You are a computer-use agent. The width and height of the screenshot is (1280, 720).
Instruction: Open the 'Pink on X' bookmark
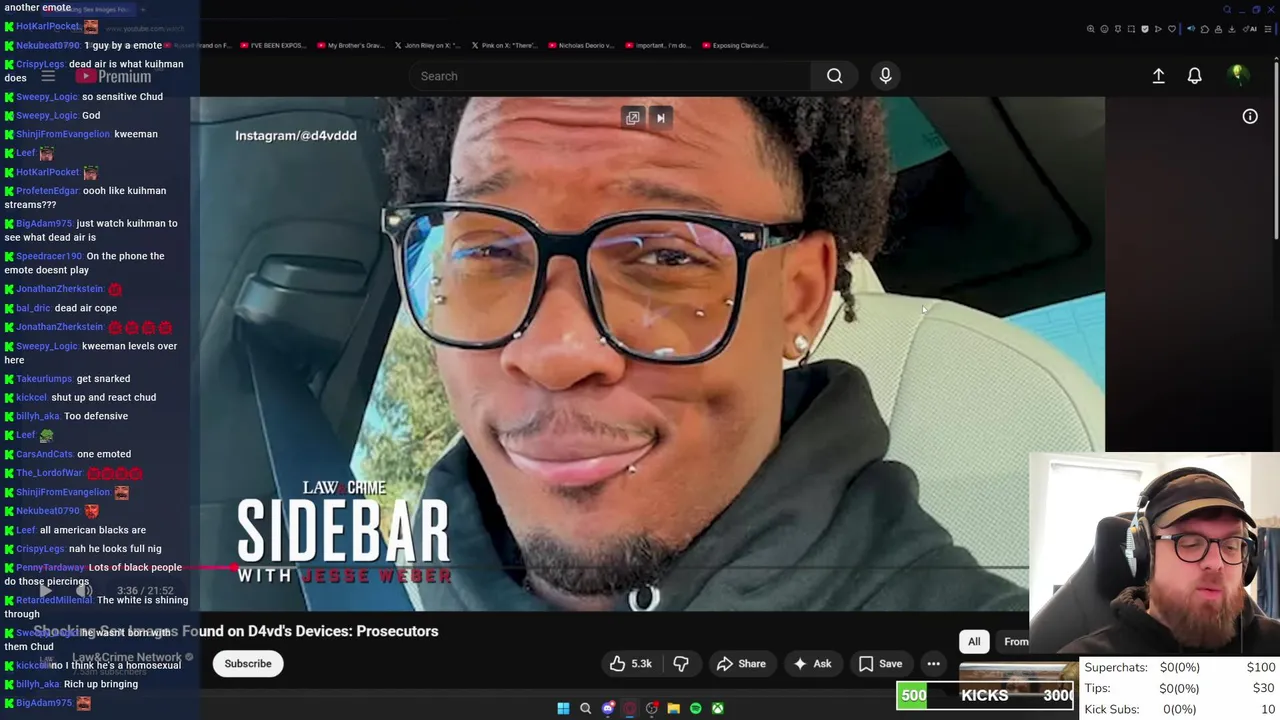[x=504, y=45]
